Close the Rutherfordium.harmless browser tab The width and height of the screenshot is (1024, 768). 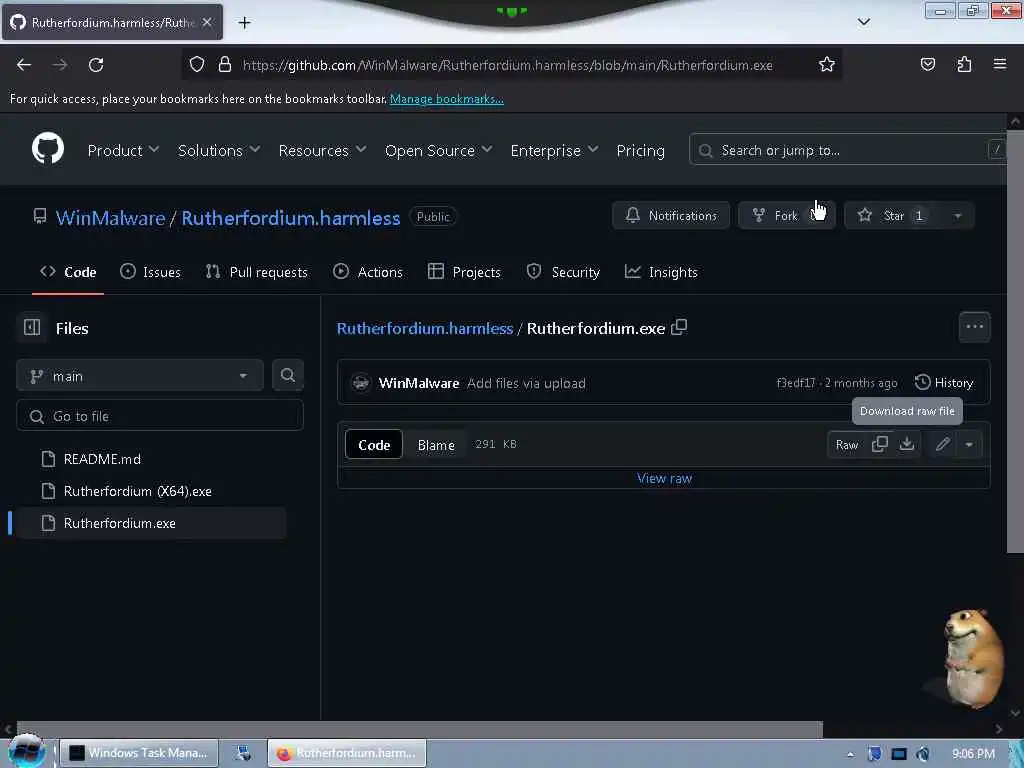pyautogui.click(x=206, y=22)
